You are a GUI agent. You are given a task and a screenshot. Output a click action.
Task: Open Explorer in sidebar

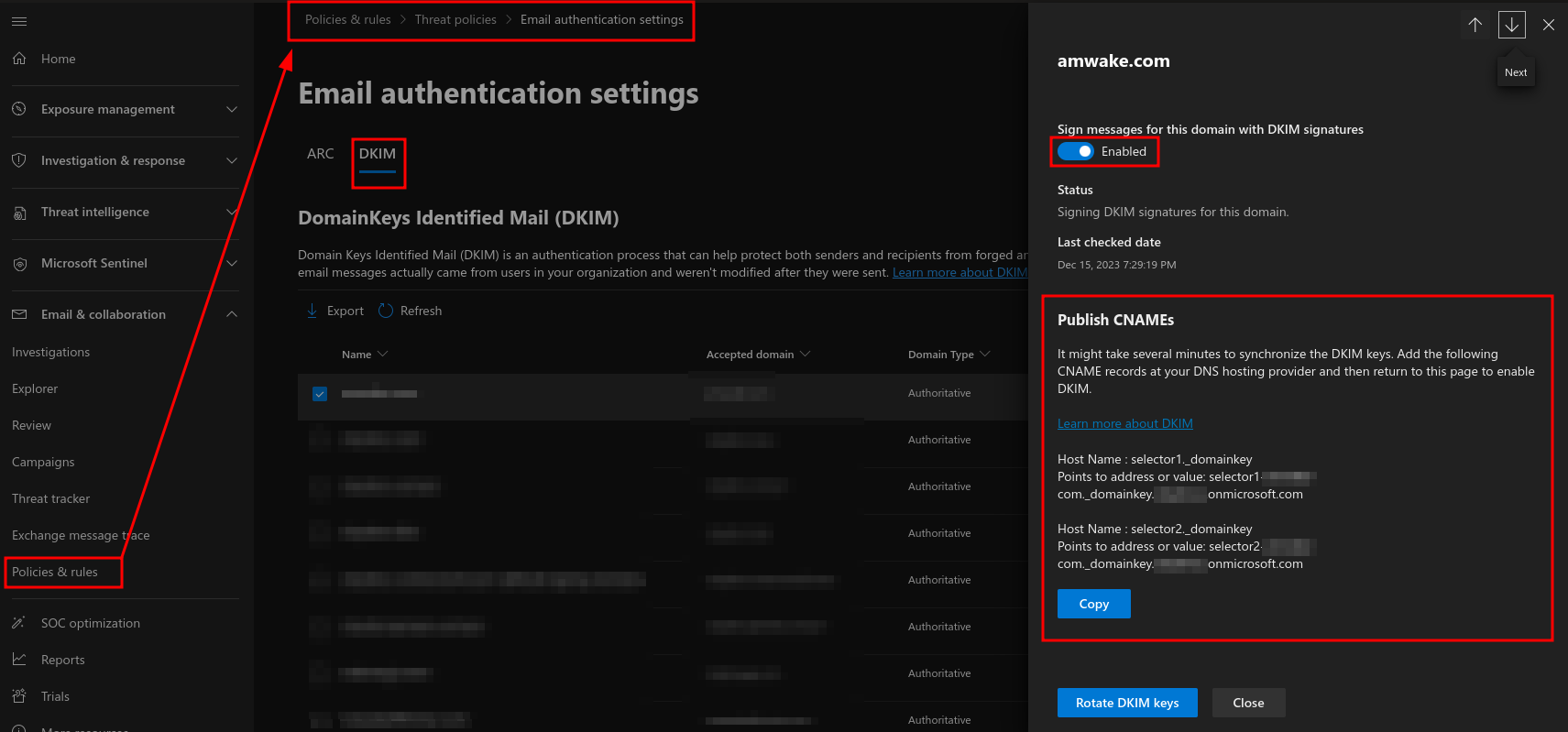[x=35, y=388]
